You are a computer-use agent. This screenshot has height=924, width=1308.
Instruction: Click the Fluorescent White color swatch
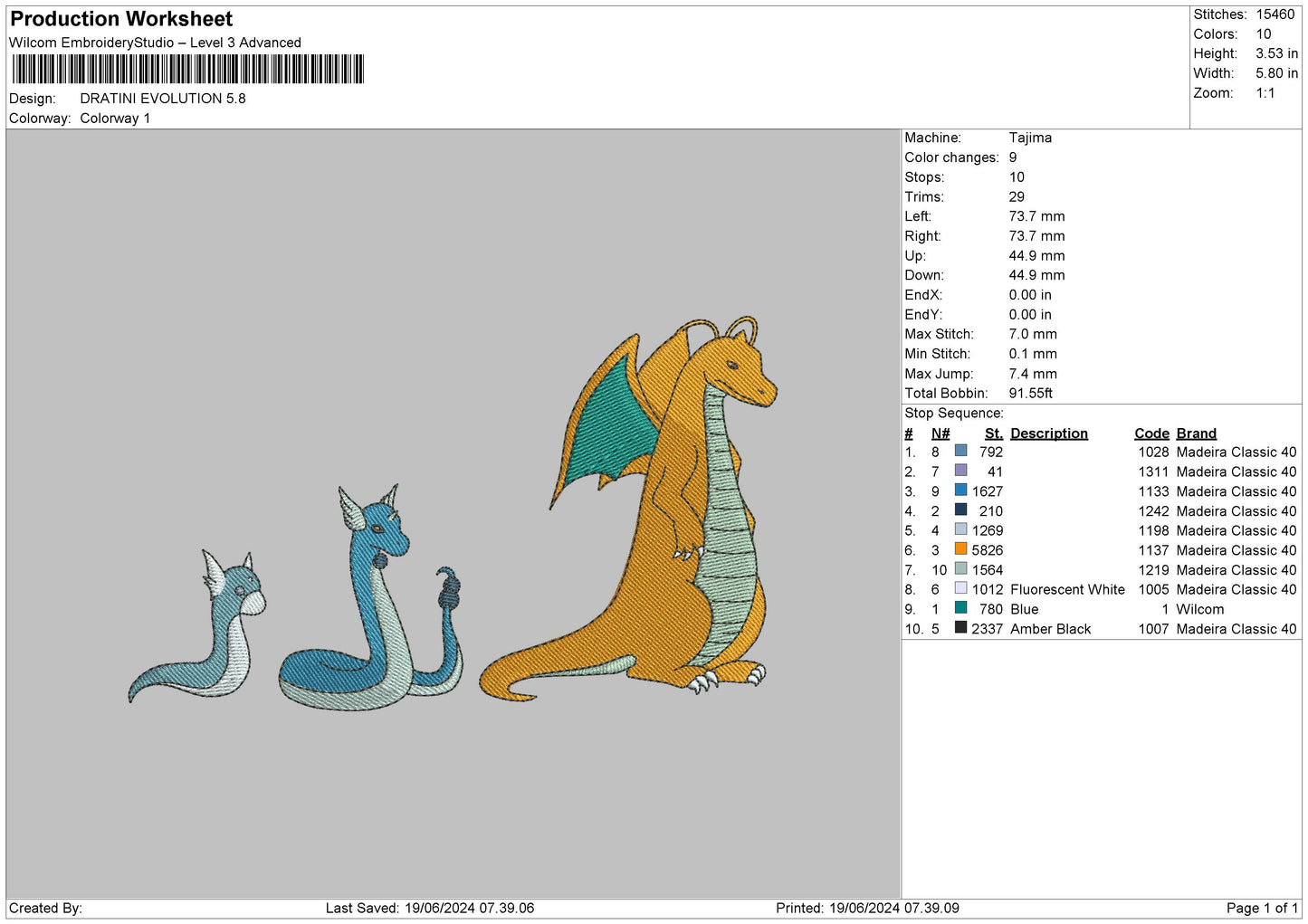pyautogui.click(x=960, y=588)
